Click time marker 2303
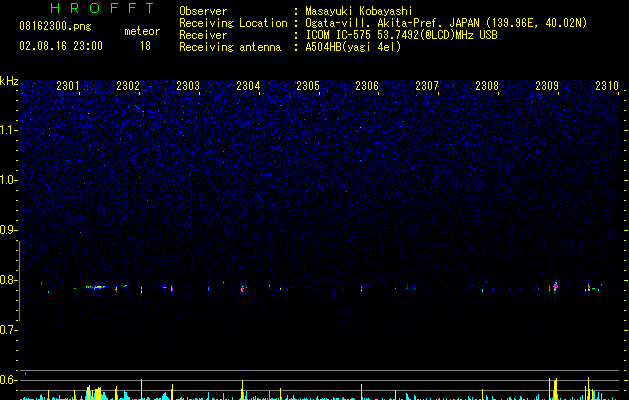Image resolution: width=629 pixels, height=400 pixels. point(188,86)
